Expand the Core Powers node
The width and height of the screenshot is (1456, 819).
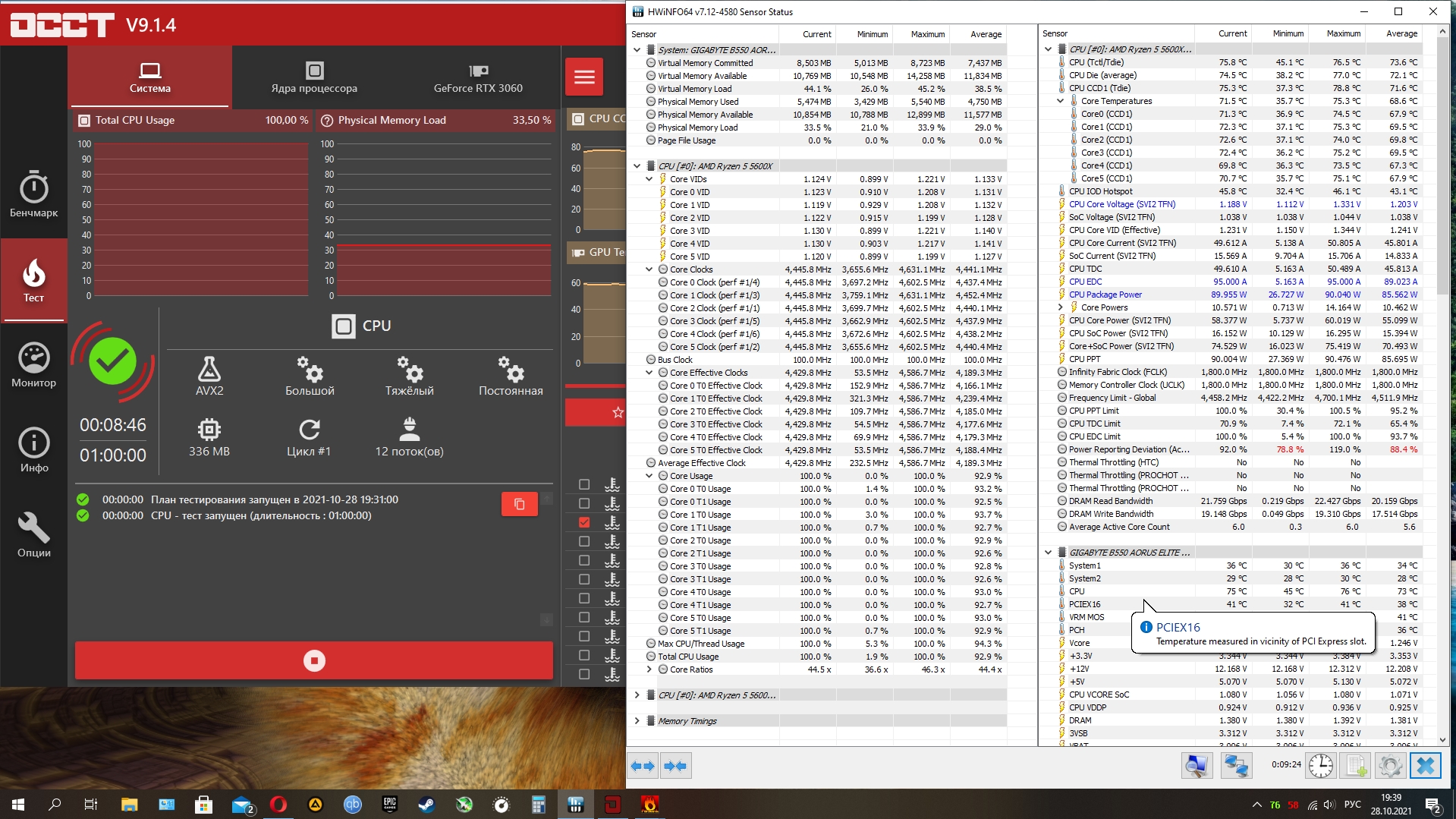(1061, 307)
